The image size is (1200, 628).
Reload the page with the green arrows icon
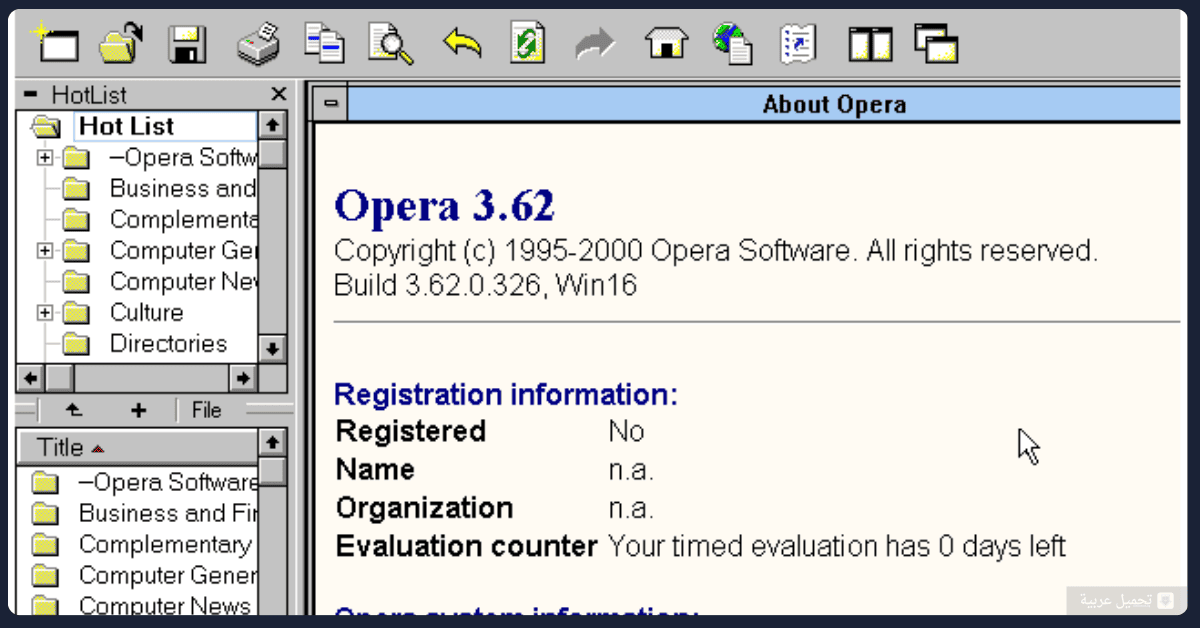(x=527, y=44)
